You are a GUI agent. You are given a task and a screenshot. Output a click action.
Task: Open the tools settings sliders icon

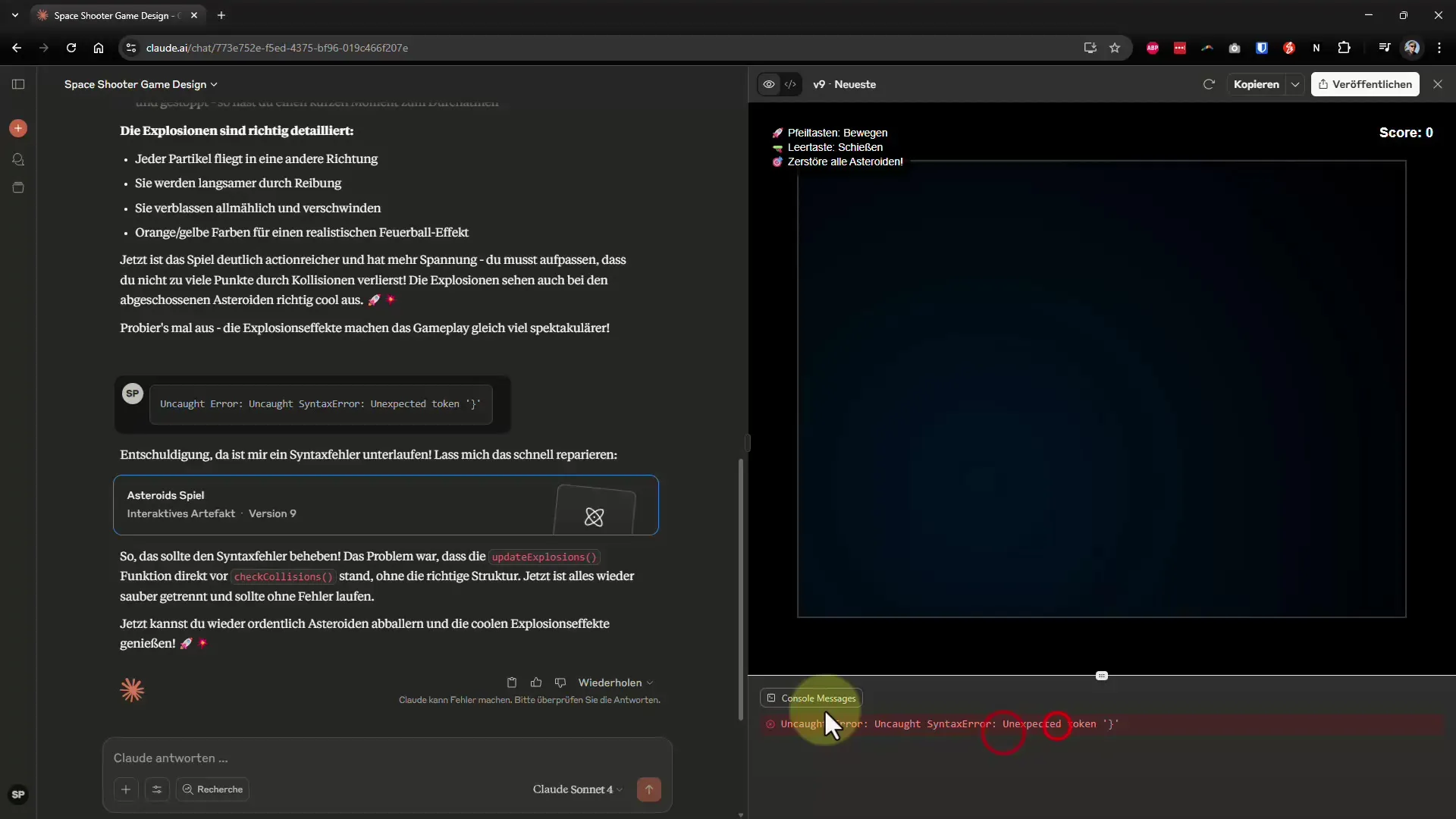pos(157,789)
